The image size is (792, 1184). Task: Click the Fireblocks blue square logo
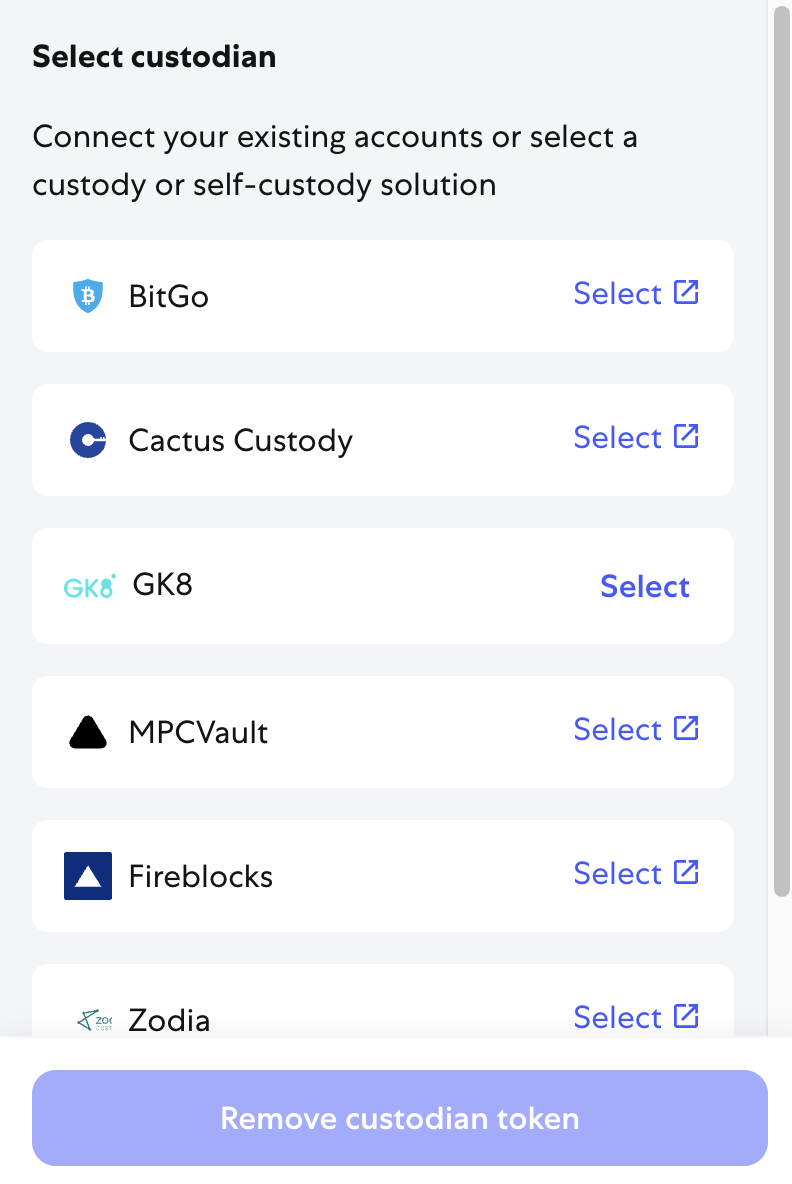point(88,876)
